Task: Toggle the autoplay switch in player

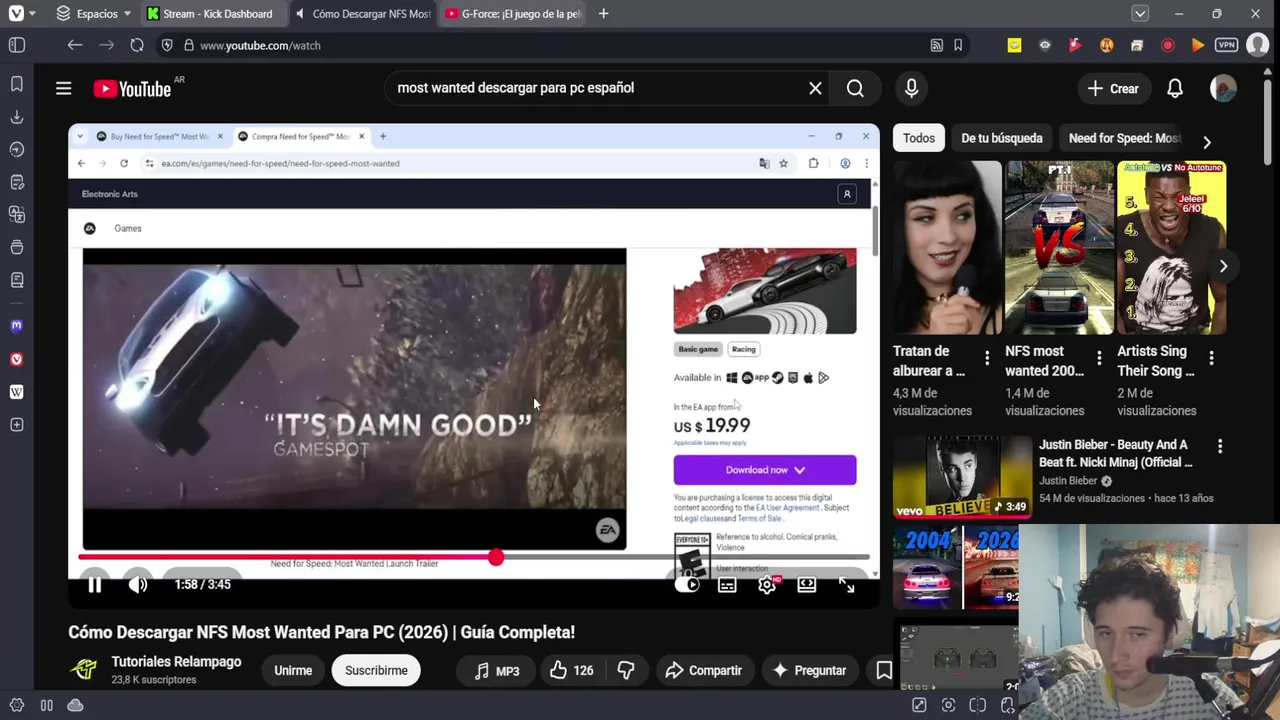Action: click(x=688, y=585)
